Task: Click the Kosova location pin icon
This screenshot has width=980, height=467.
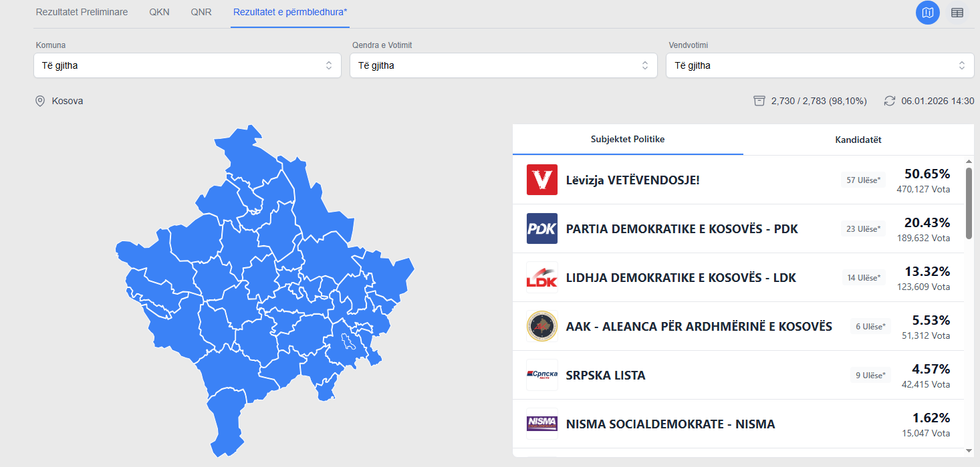Action: point(40,101)
